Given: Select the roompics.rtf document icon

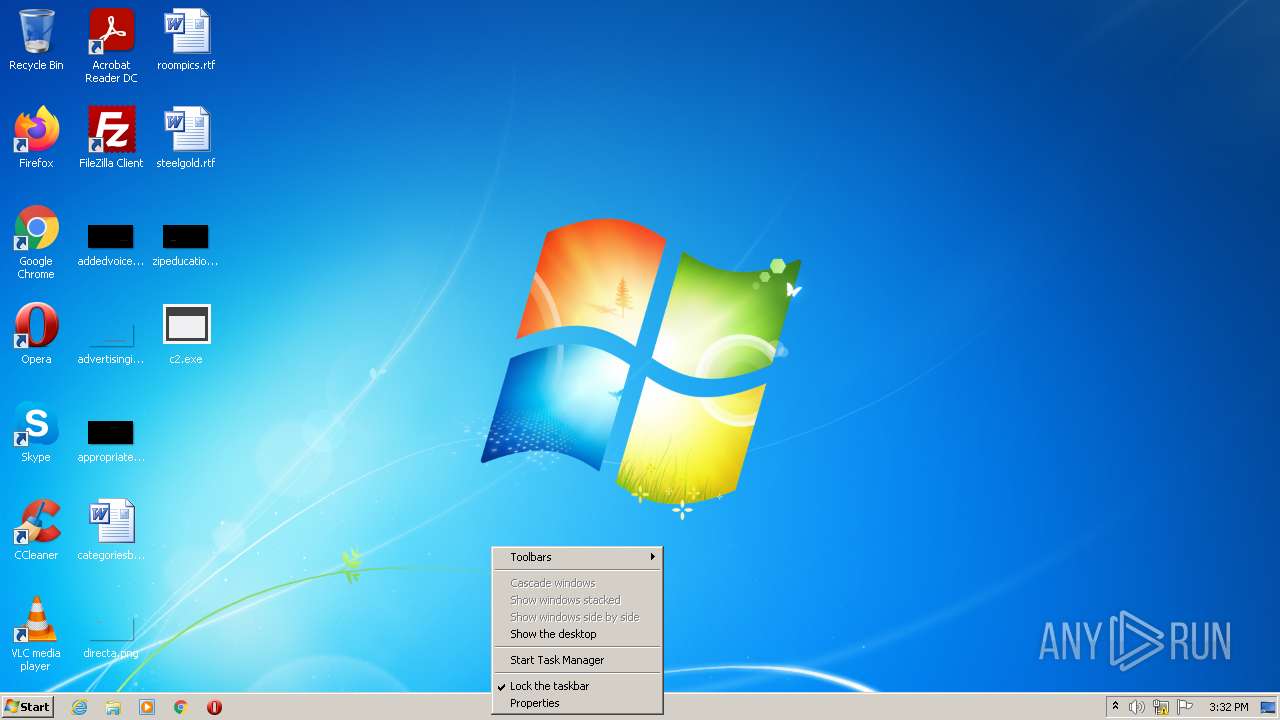Looking at the screenshot, I should click(186, 40).
